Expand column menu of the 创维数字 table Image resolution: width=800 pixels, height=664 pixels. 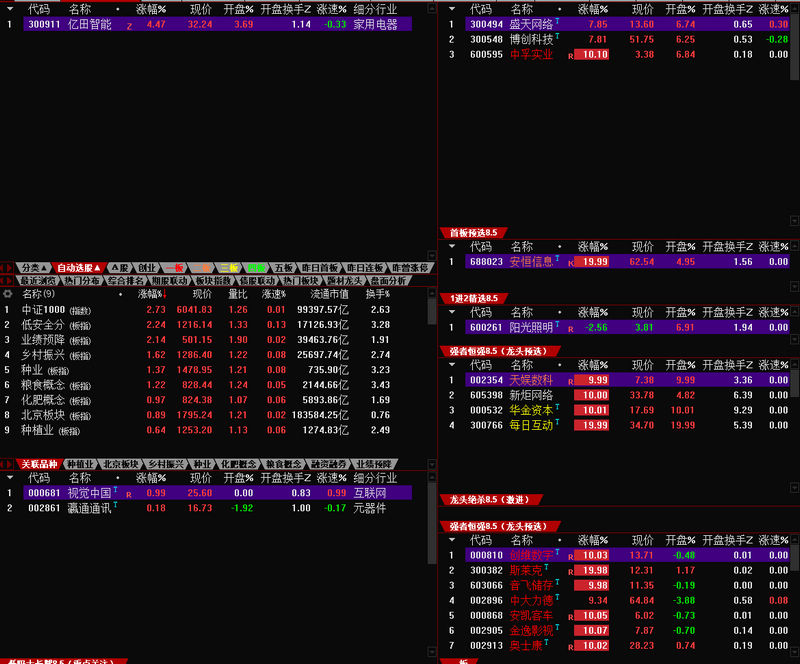pyautogui.click(x=452, y=539)
